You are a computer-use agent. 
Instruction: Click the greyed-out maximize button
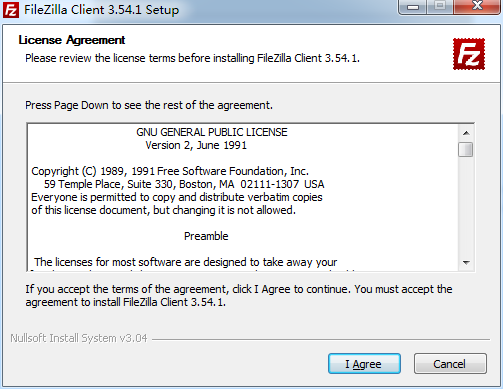pos(440,7)
